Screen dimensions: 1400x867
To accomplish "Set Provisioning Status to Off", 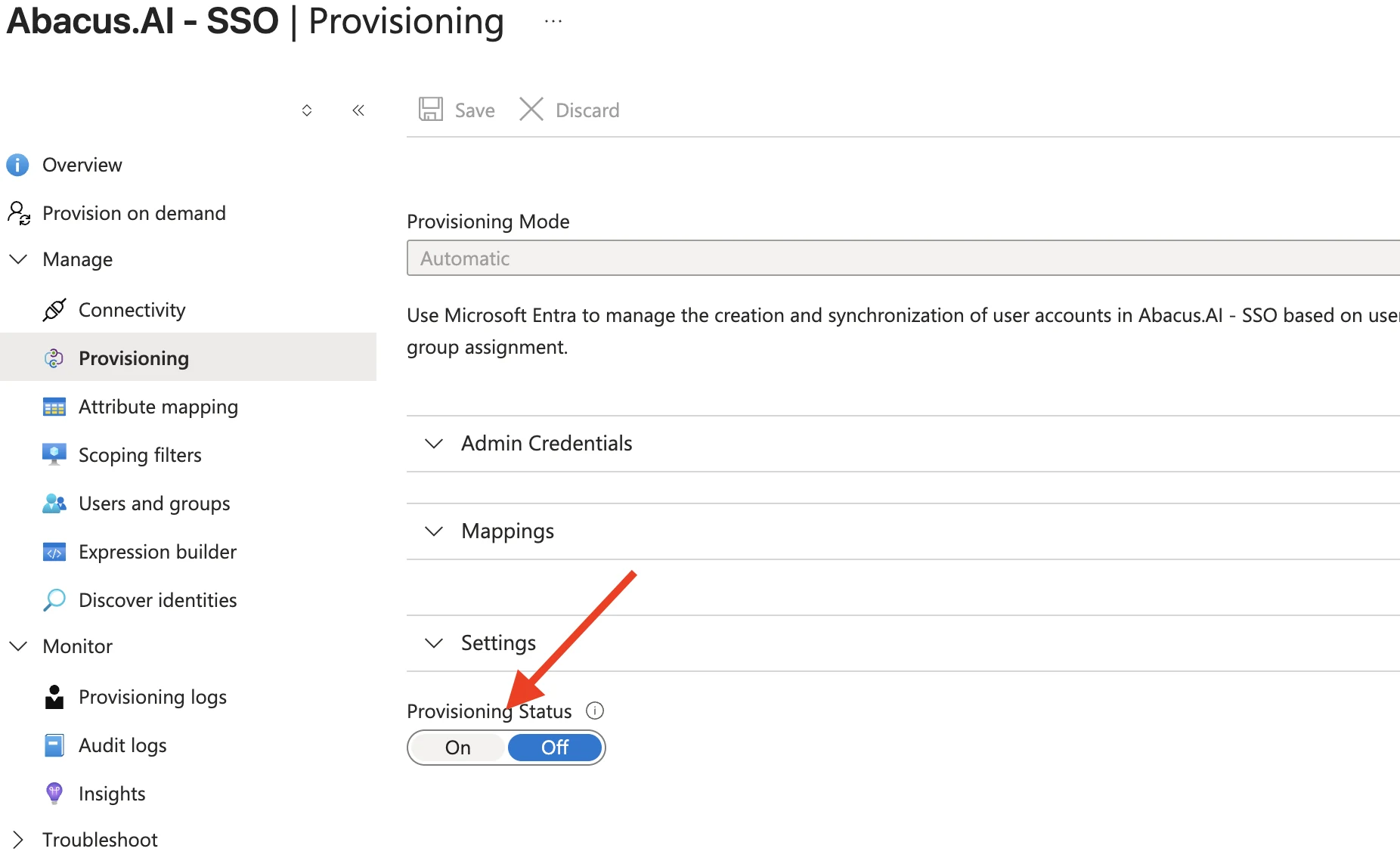I will 556,748.
